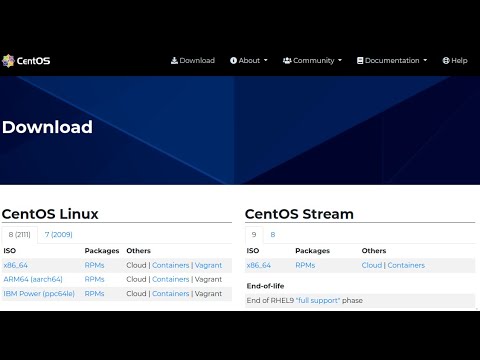Viewport: 480px width, 360px height.
Task: Expand the About dropdown caret
Action: pos(266,60)
